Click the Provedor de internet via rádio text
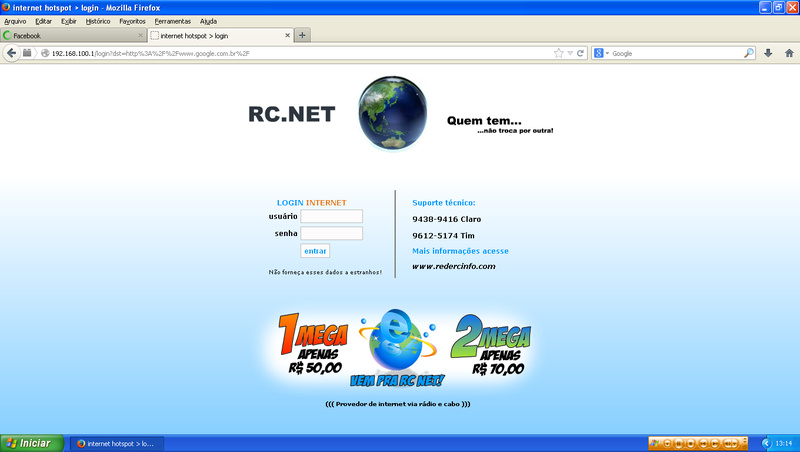 point(398,404)
